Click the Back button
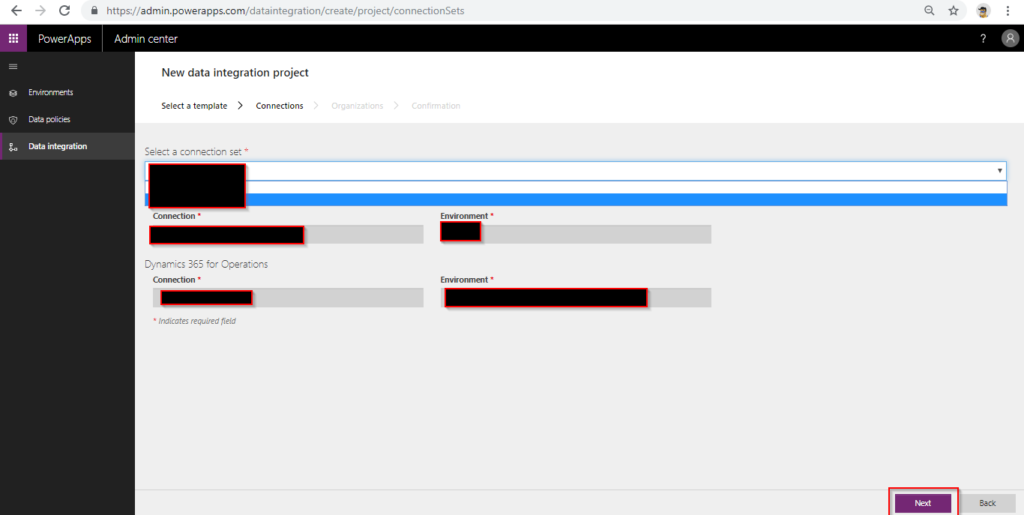This screenshot has width=1024, height=515. tap(987, 503)
